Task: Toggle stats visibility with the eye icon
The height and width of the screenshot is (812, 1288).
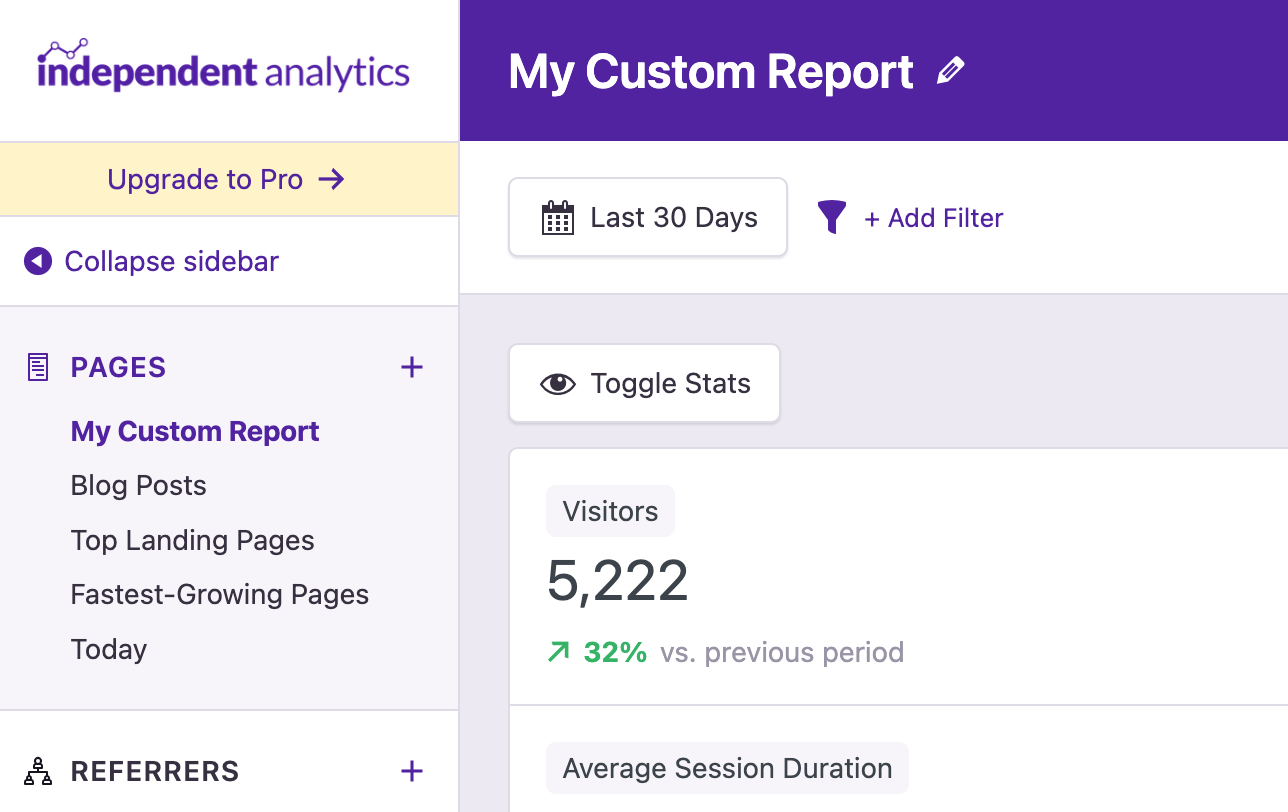Action: click(x=558, y=383)
